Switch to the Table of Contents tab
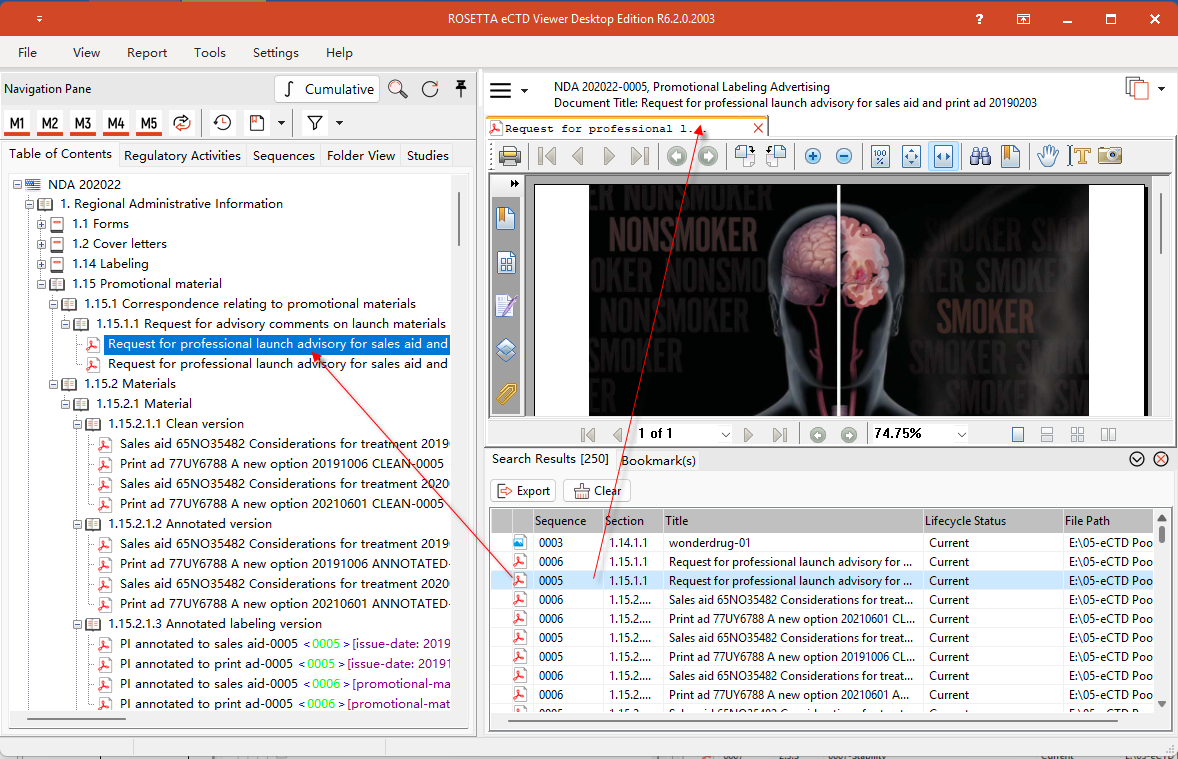The height and width of the screenshot is (759, 1178). (60, 154)
